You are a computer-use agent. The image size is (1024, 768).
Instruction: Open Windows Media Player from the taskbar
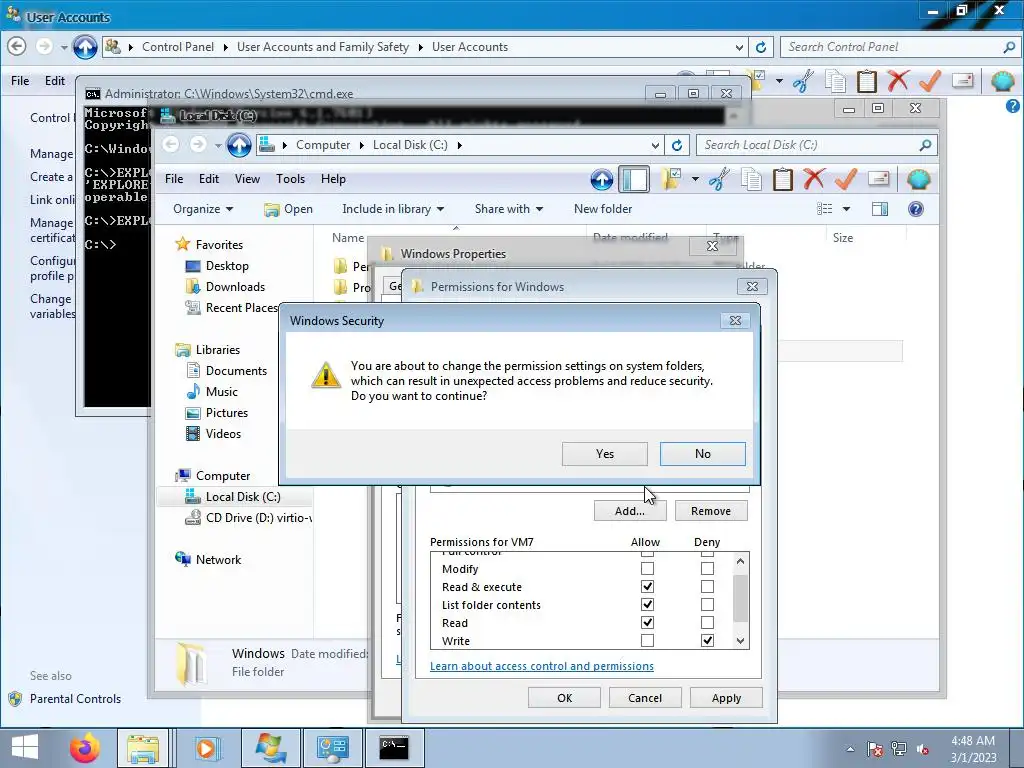[206, 748]
